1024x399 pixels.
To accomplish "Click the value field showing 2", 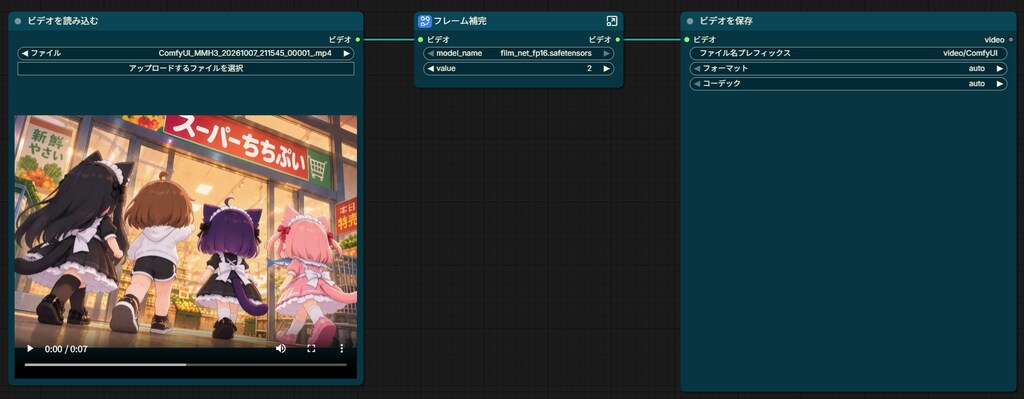I will (519, 69).
